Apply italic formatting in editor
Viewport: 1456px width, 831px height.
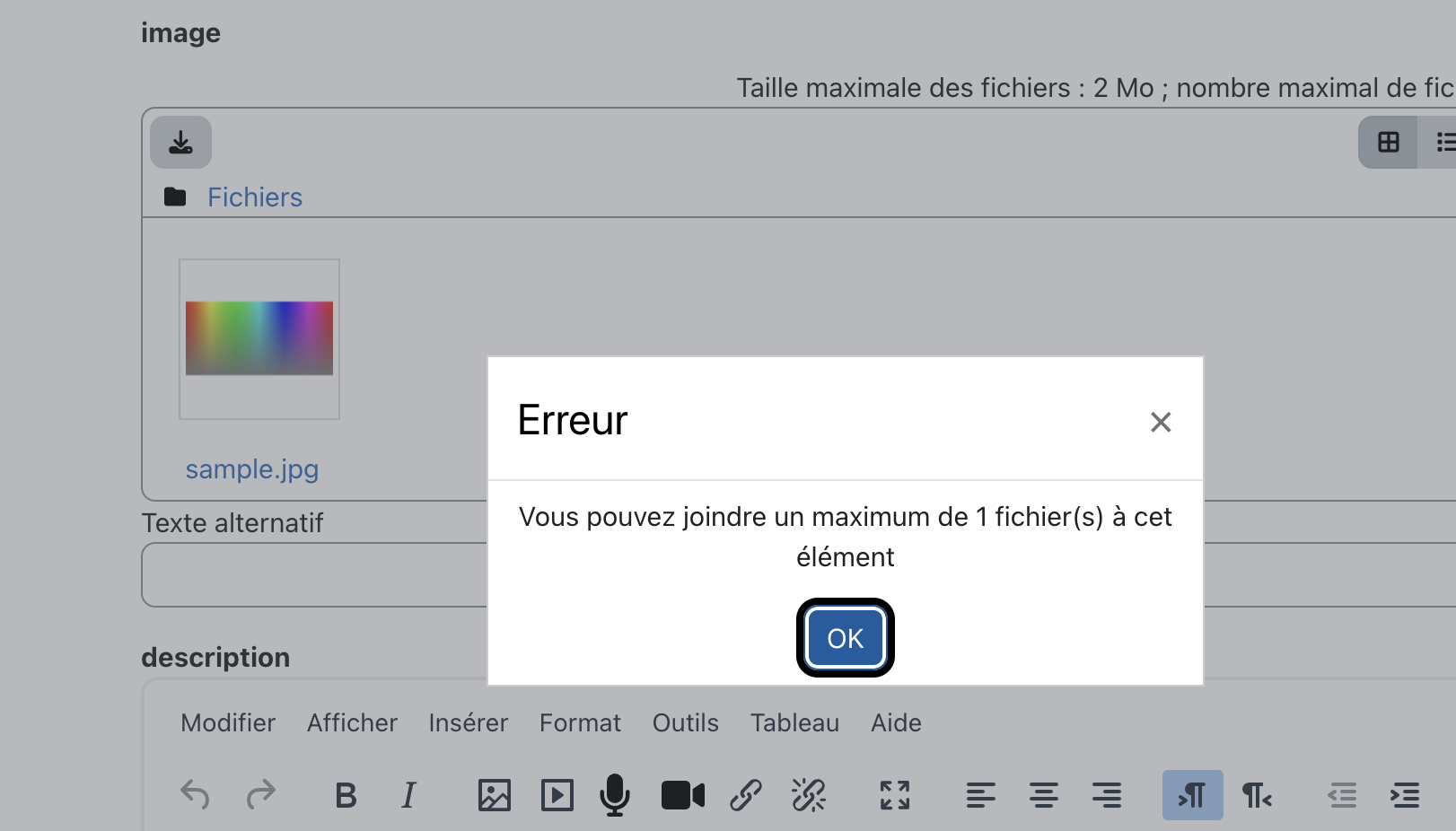[x=408, y=795]
